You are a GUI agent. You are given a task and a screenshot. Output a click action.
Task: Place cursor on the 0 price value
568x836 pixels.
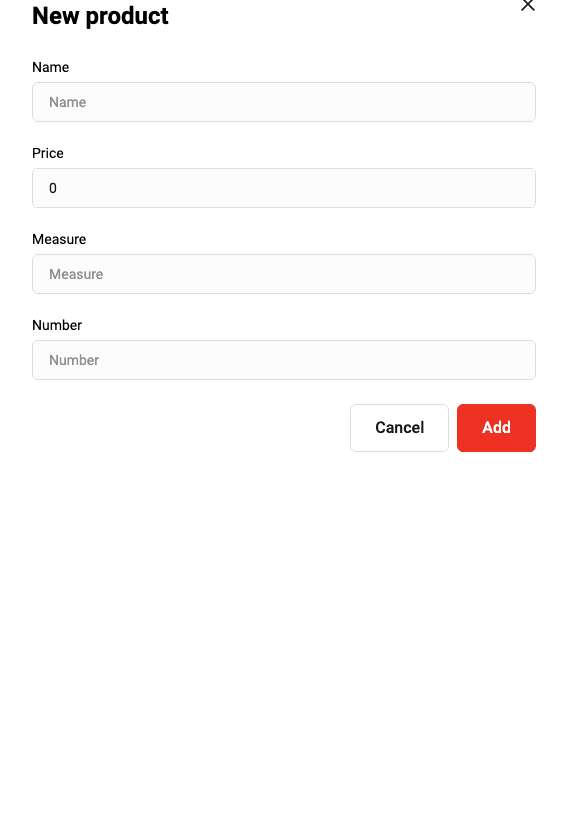(x=53, y=188)
